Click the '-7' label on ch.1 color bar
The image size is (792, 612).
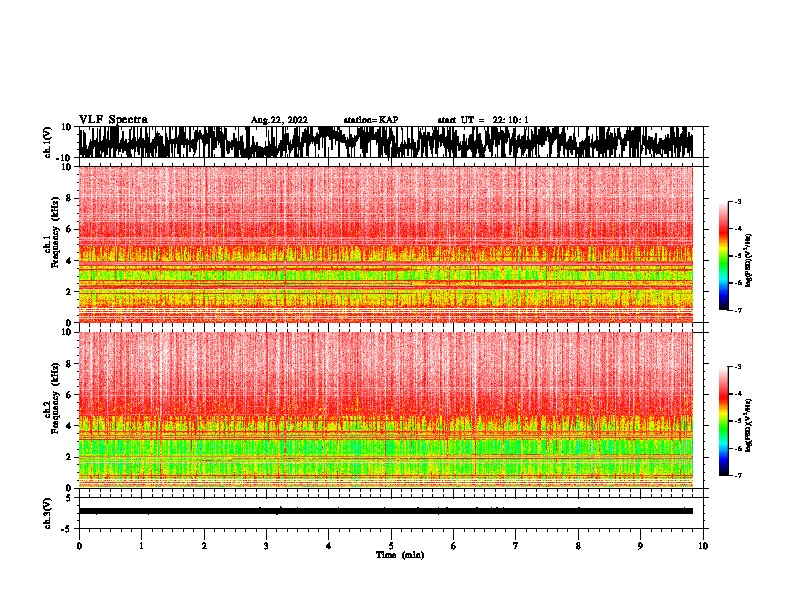coord(738,310)
